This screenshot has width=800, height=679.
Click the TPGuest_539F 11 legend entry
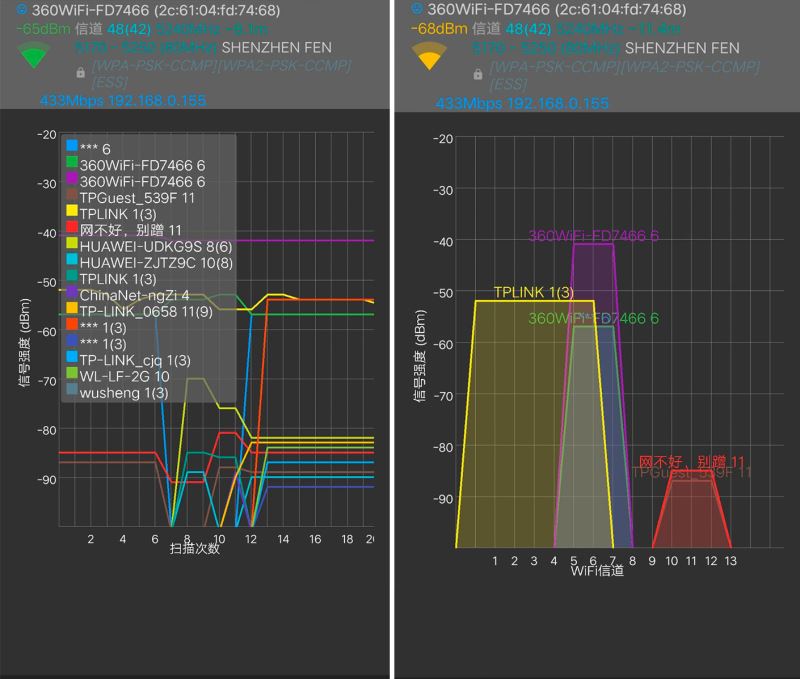pyautogui.click(x=131, y=197)
